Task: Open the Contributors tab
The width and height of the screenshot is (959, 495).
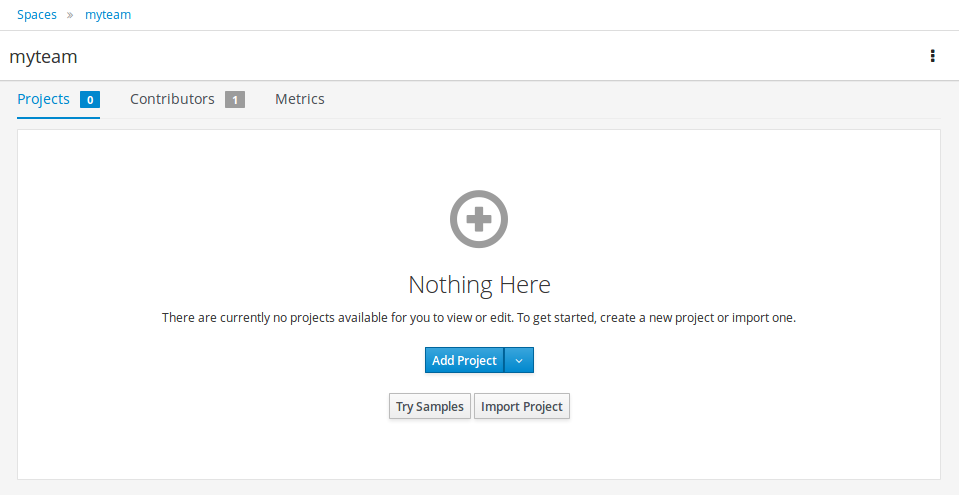Action: (x=187, y=100)
